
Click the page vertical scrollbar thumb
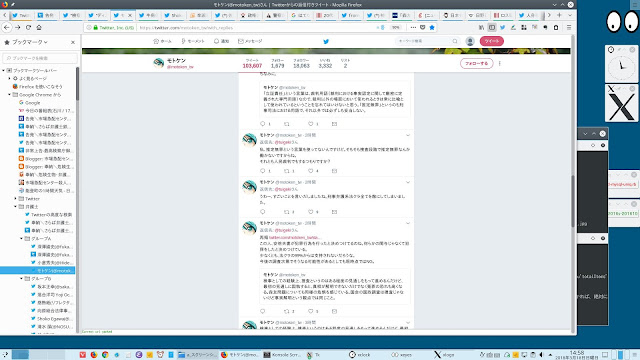click(573, 202)
